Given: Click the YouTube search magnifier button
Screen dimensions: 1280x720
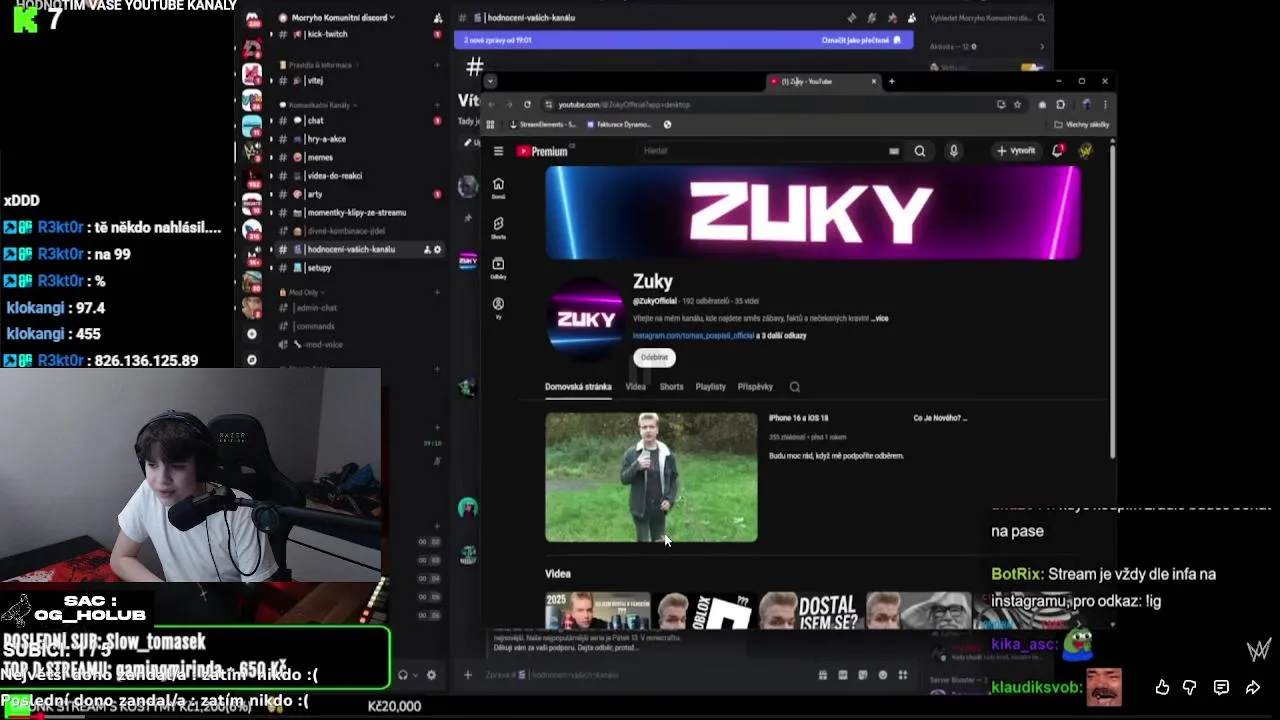Looking at the screenshot, I should (x=920, y=151).
